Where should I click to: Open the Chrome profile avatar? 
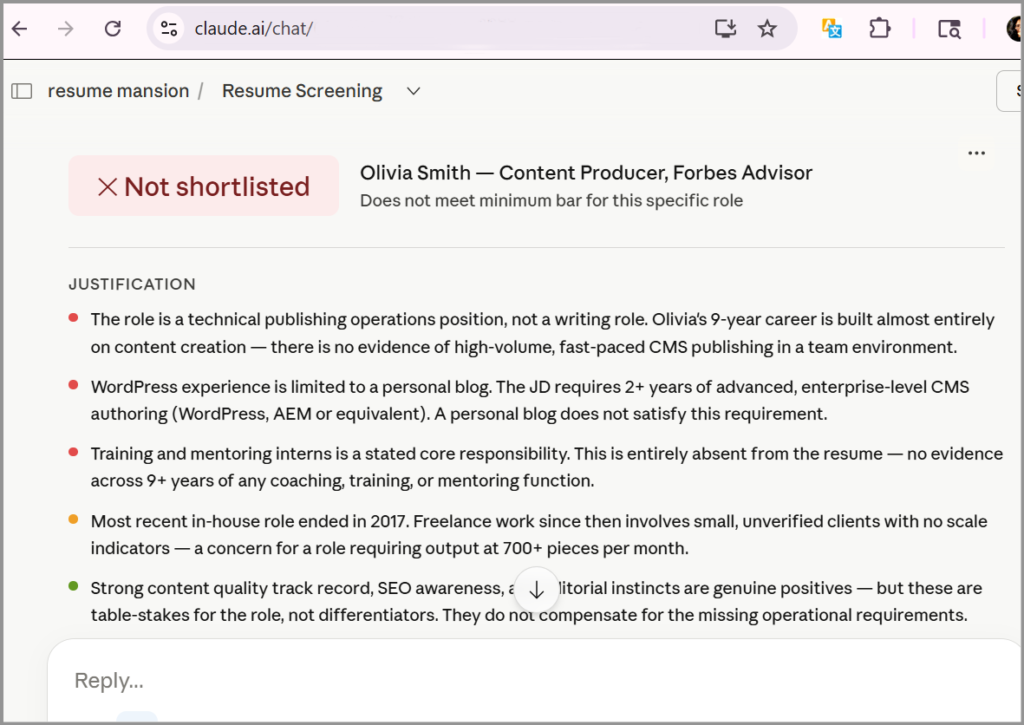pos(1014,28)
